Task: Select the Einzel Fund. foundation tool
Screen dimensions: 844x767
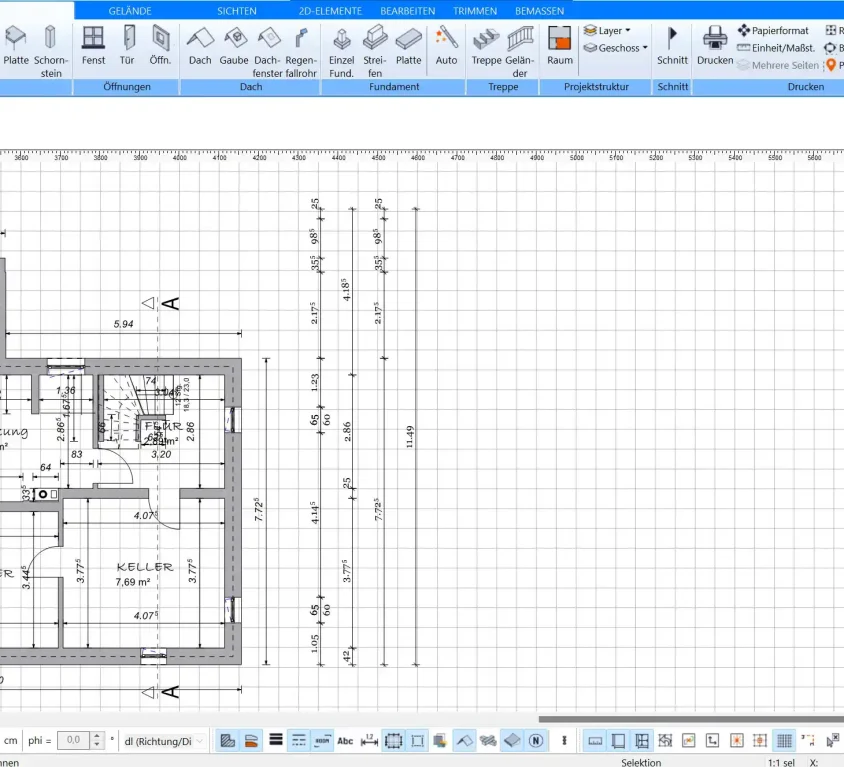Action: [341, 51]
